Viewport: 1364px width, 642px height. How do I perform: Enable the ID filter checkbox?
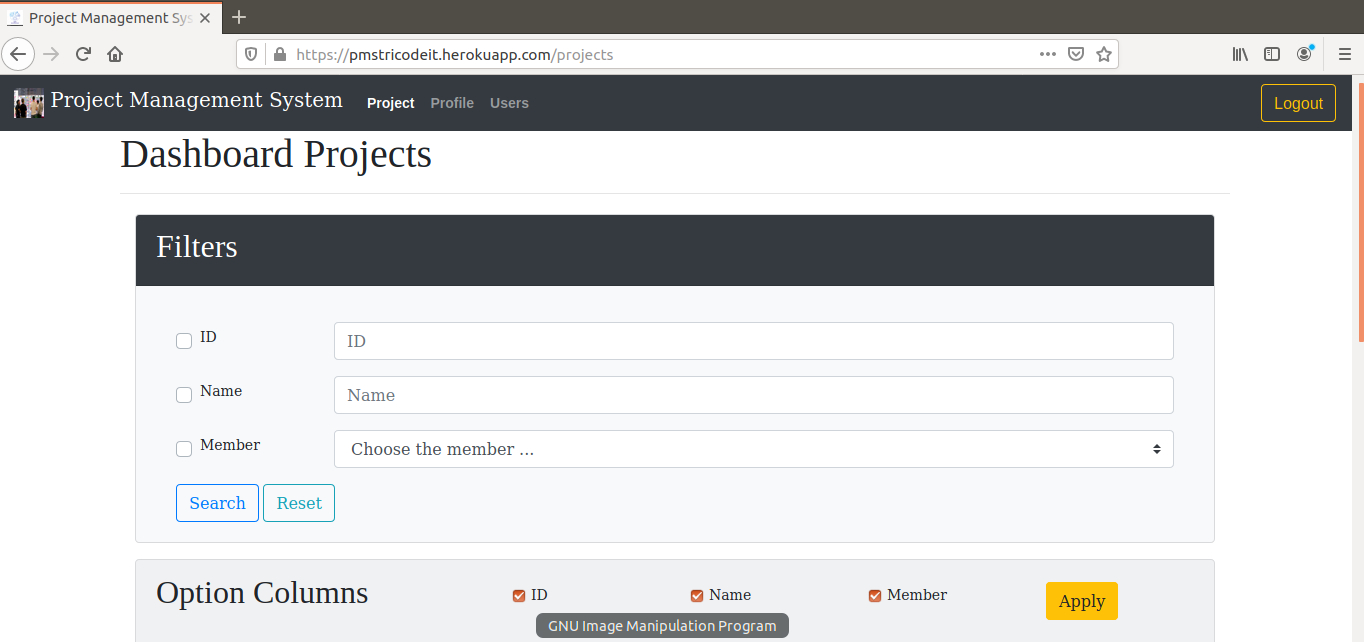(x=183, y=340)
